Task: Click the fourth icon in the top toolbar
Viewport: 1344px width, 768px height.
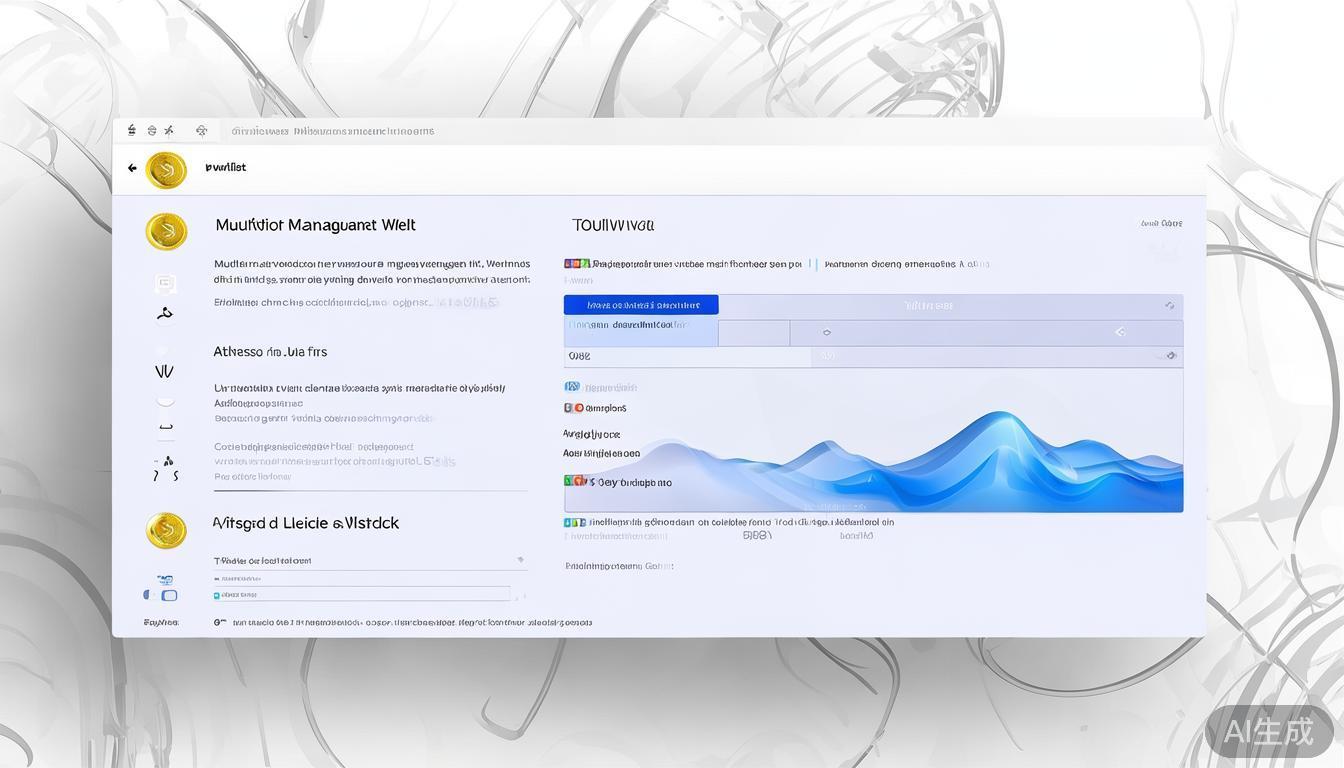Action: [x=201, y=130]
